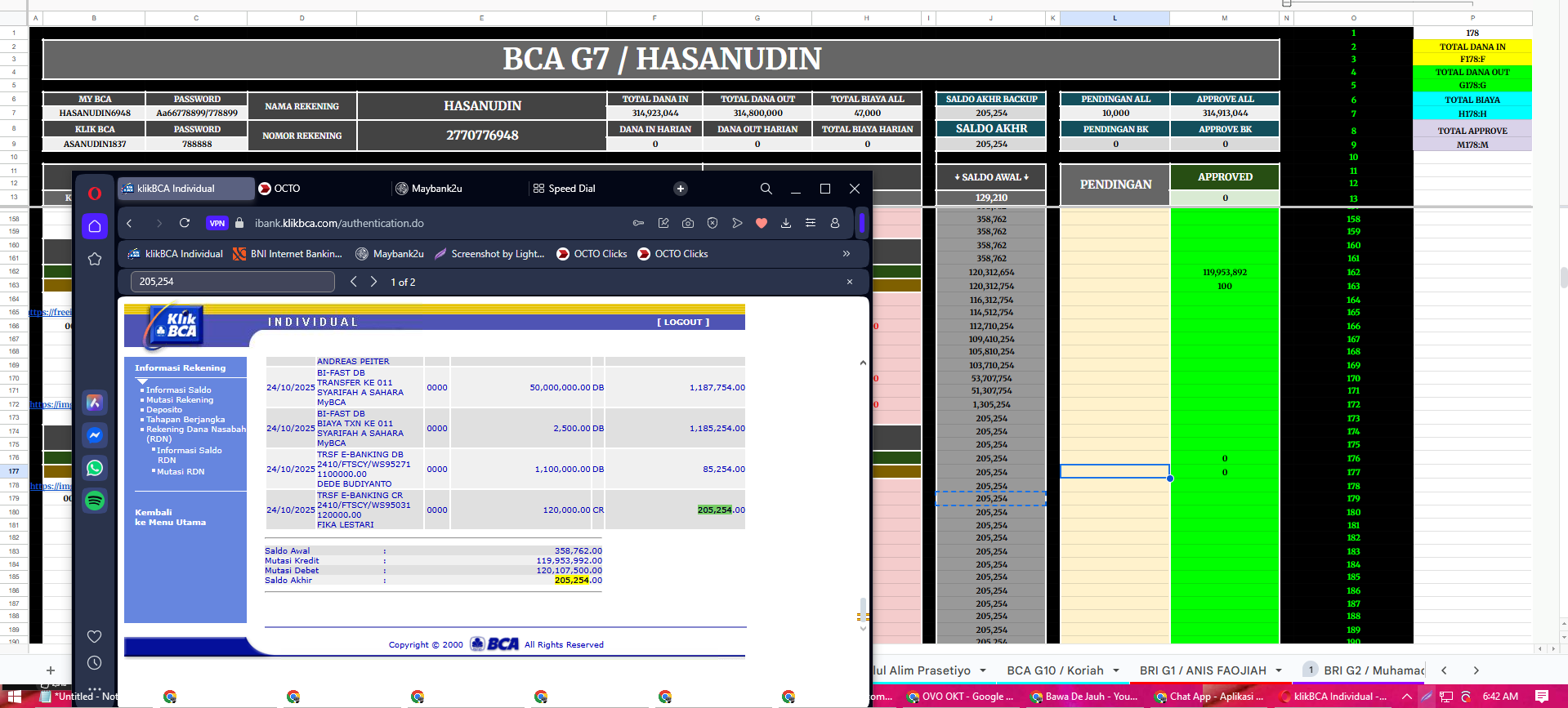
Task: Toggle the VPN badge in address bar
Action: [x=217, y=223]
